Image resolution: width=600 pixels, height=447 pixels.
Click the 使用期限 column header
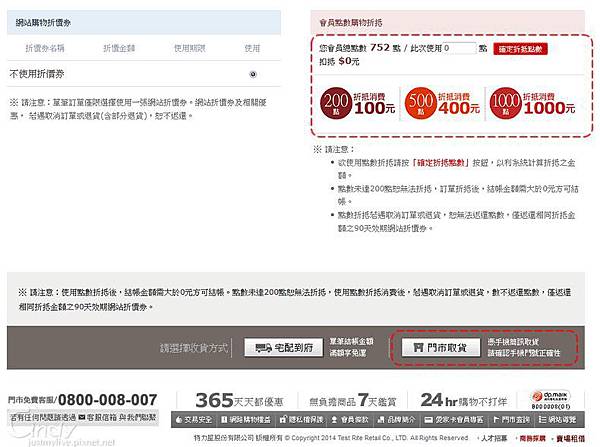tap(190, 48)
